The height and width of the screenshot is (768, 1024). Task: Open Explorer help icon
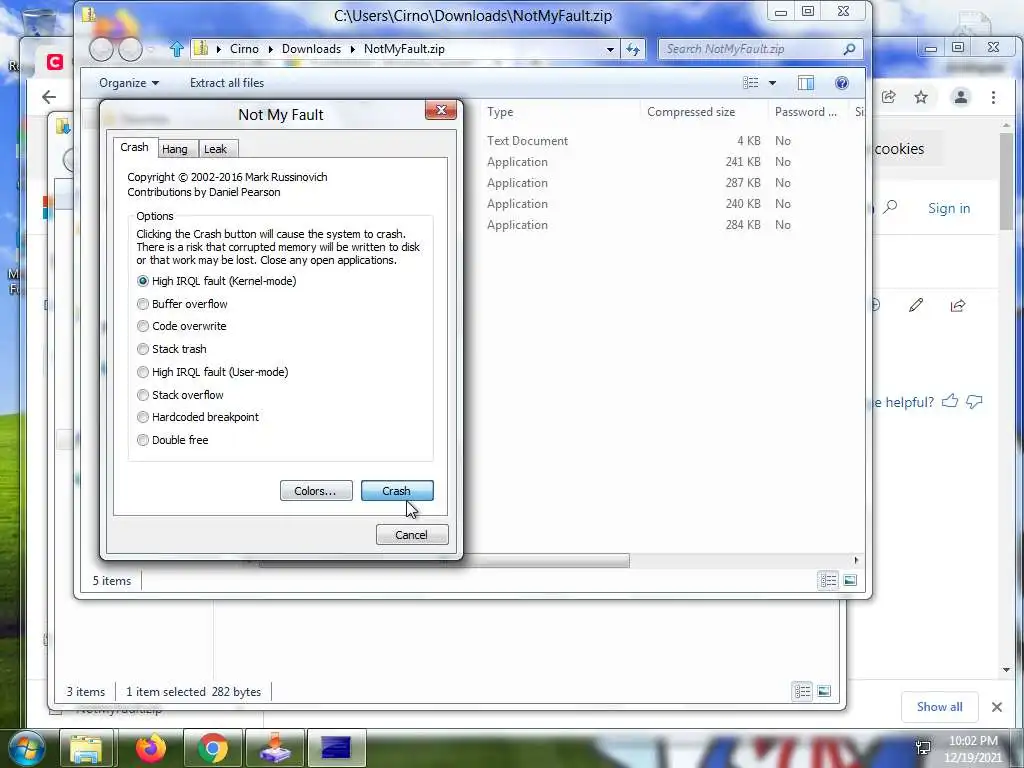pyautogui.click(x=842, y=83)
